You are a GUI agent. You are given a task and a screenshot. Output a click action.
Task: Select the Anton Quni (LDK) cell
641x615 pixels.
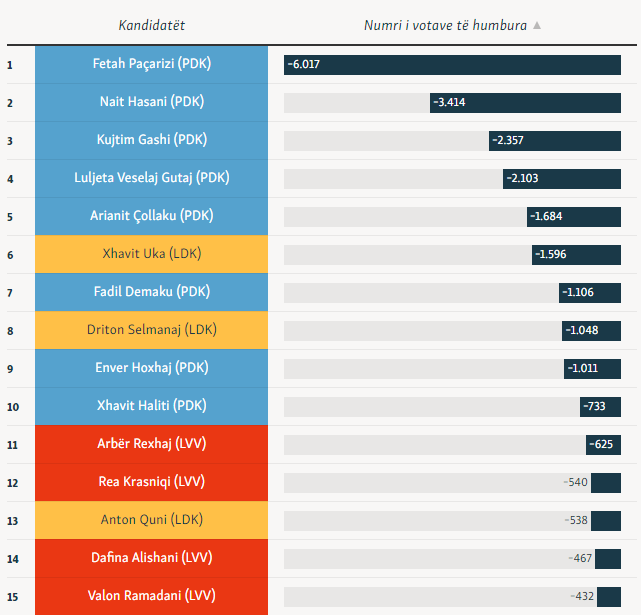(151, 520)
